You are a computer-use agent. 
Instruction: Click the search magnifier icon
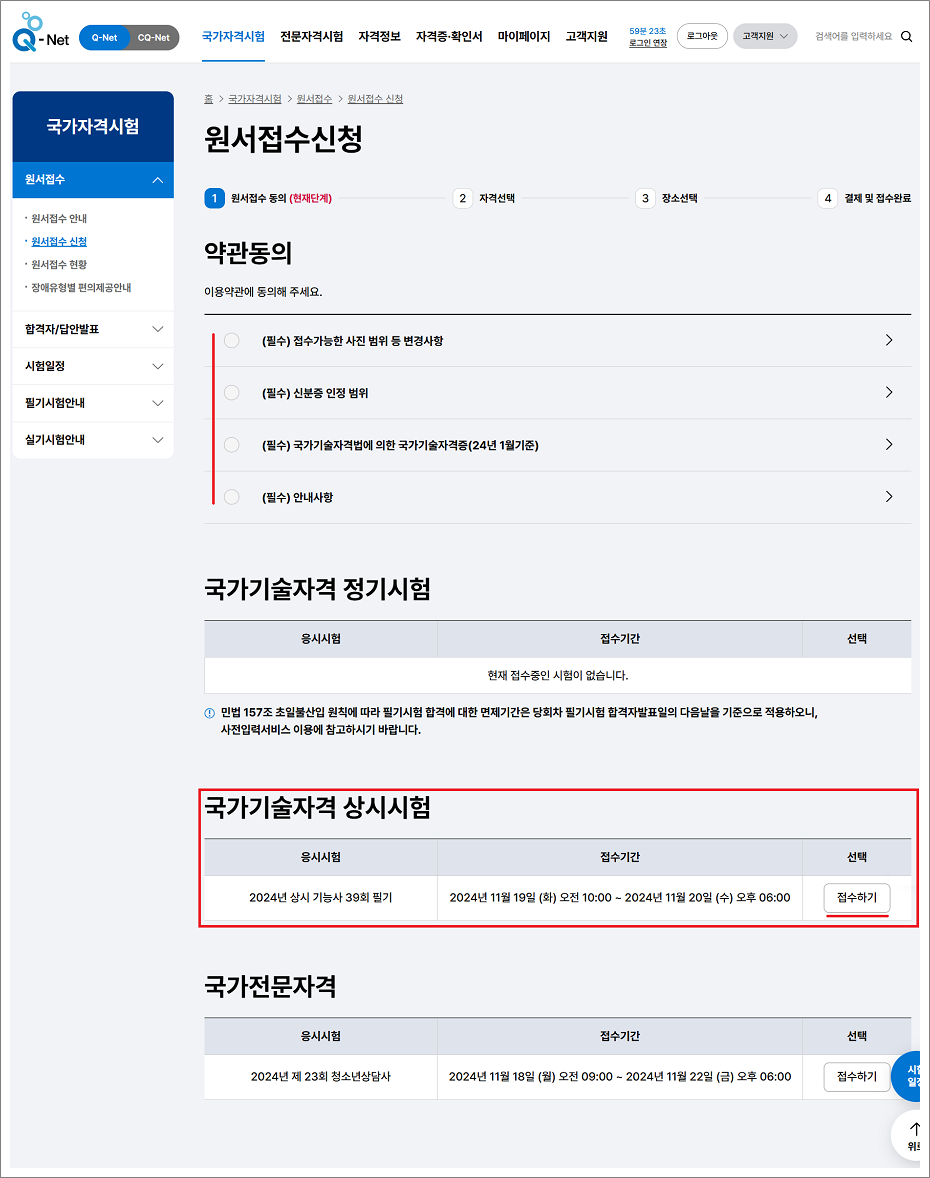tap(906, 34)
